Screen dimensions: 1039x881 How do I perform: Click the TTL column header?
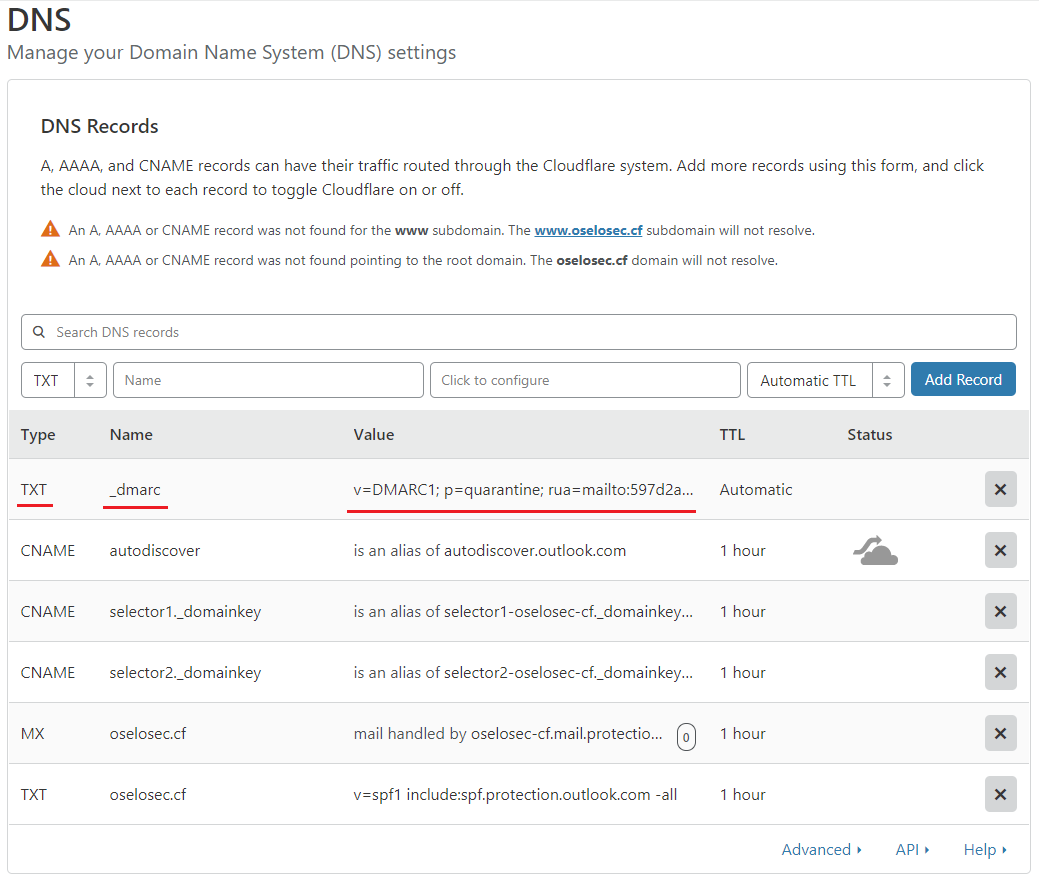click(732, 435)
